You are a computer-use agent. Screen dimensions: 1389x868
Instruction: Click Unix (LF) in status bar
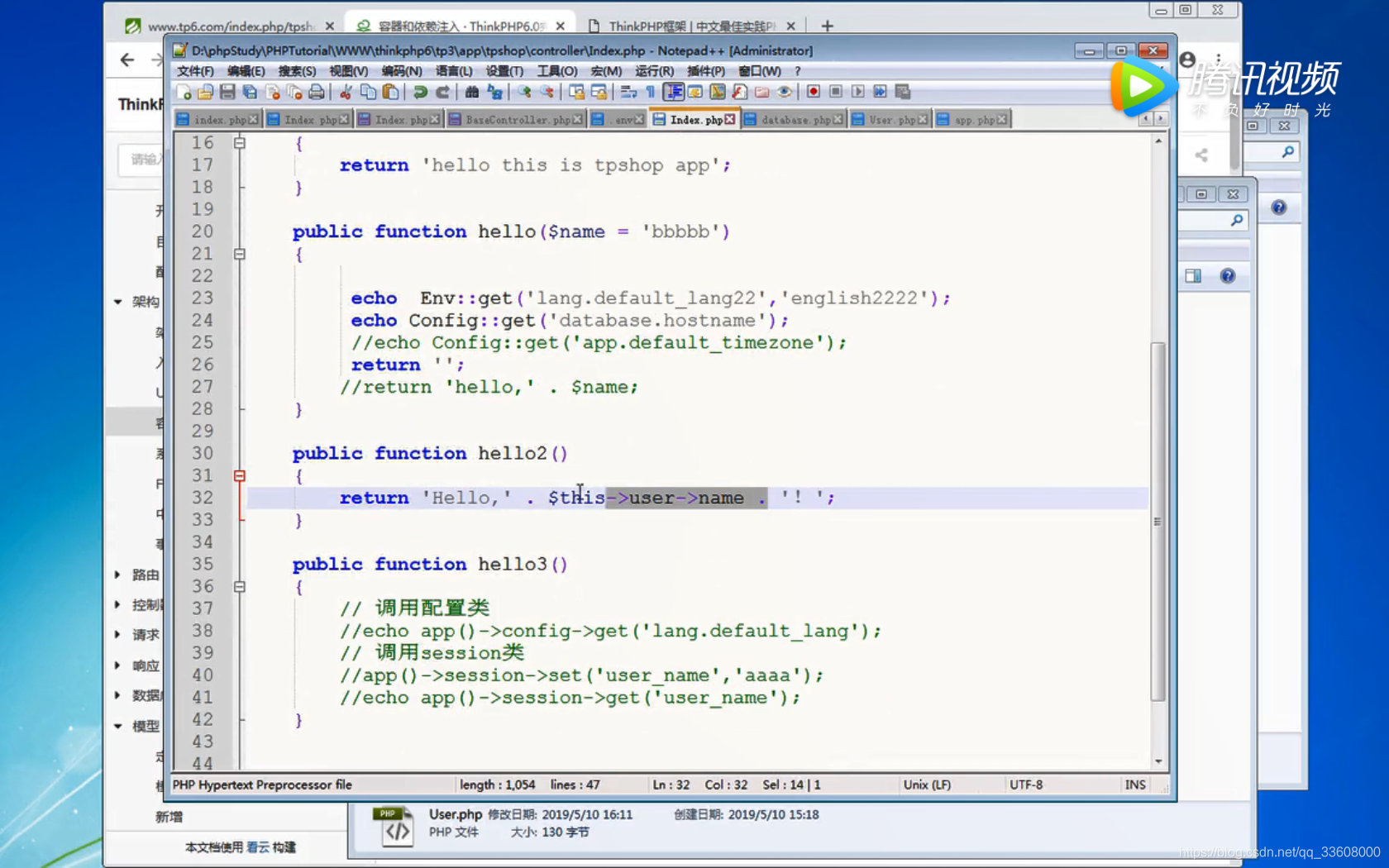click(927, 785)
